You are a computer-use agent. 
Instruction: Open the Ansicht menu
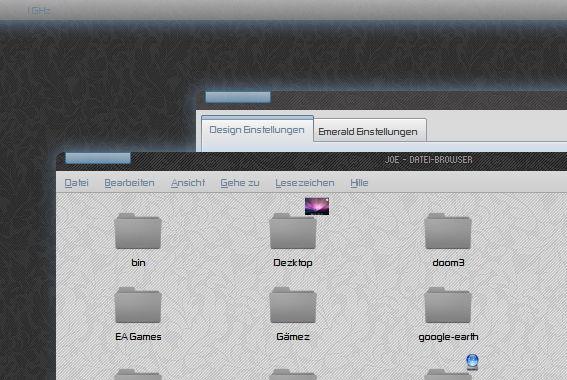coord(188,183)
